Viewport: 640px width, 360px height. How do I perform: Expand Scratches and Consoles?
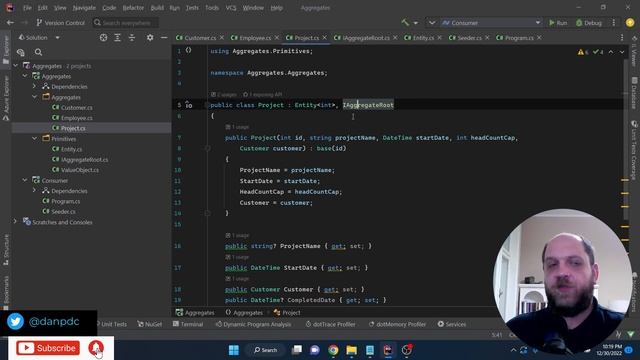(x=16, y=222)
